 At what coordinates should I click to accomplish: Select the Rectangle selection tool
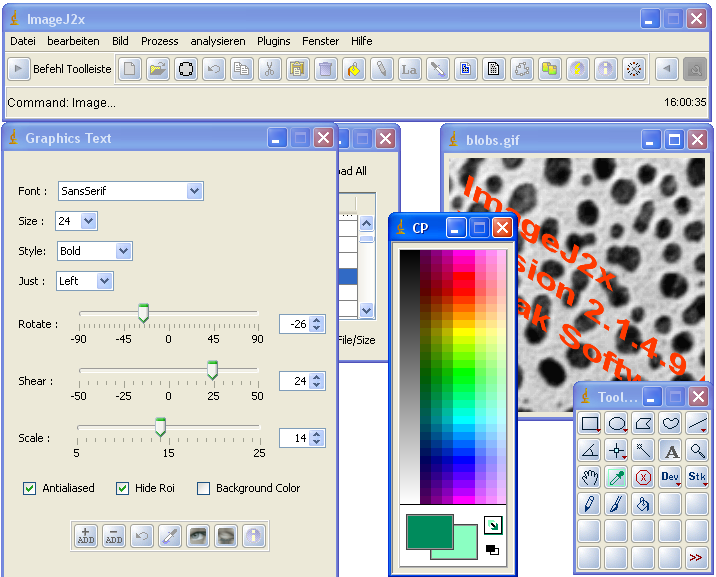(x=589, y=424)
